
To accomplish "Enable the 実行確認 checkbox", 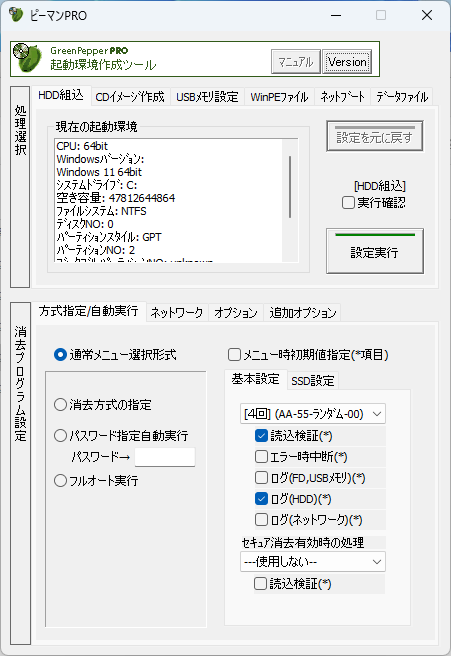I will 348,203.
